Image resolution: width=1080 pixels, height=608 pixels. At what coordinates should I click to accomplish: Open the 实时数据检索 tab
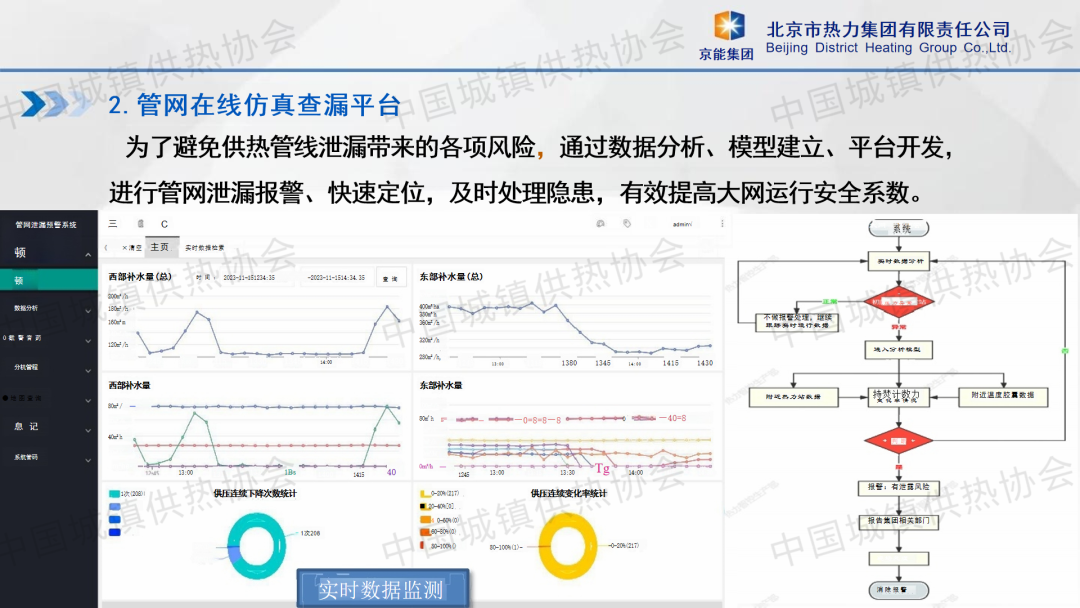pyautogui.click(x=205, y=247)
